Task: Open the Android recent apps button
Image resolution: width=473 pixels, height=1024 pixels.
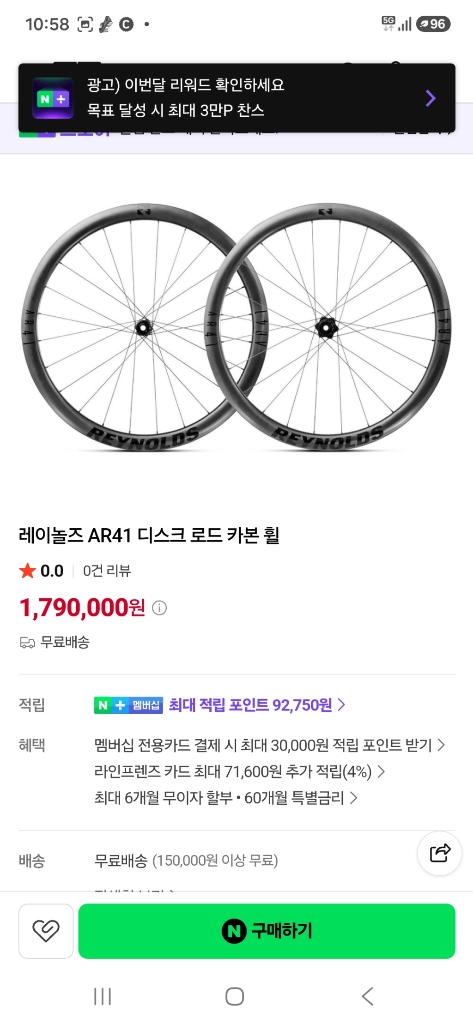Action: pyautogui.click(x=103, y=996)
